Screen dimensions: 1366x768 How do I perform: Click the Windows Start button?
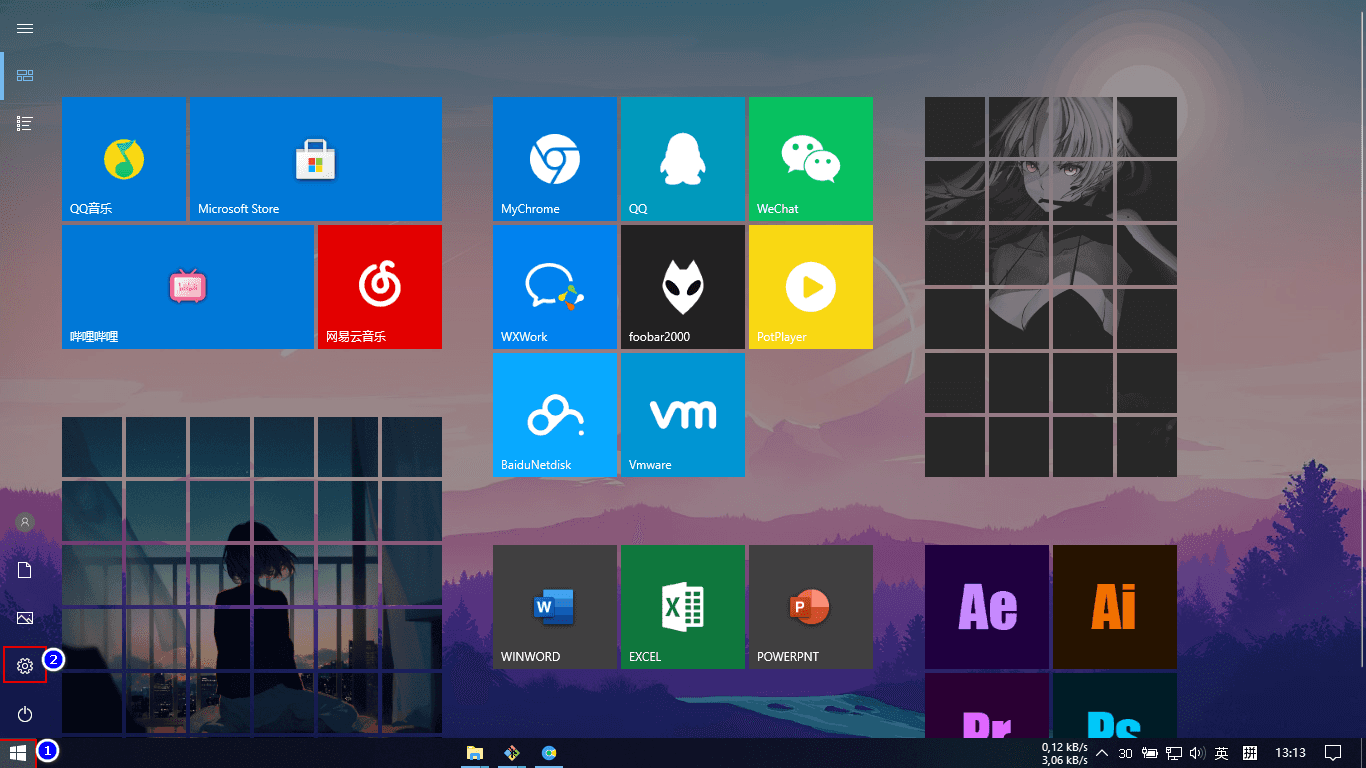click(x=18, y=753)
